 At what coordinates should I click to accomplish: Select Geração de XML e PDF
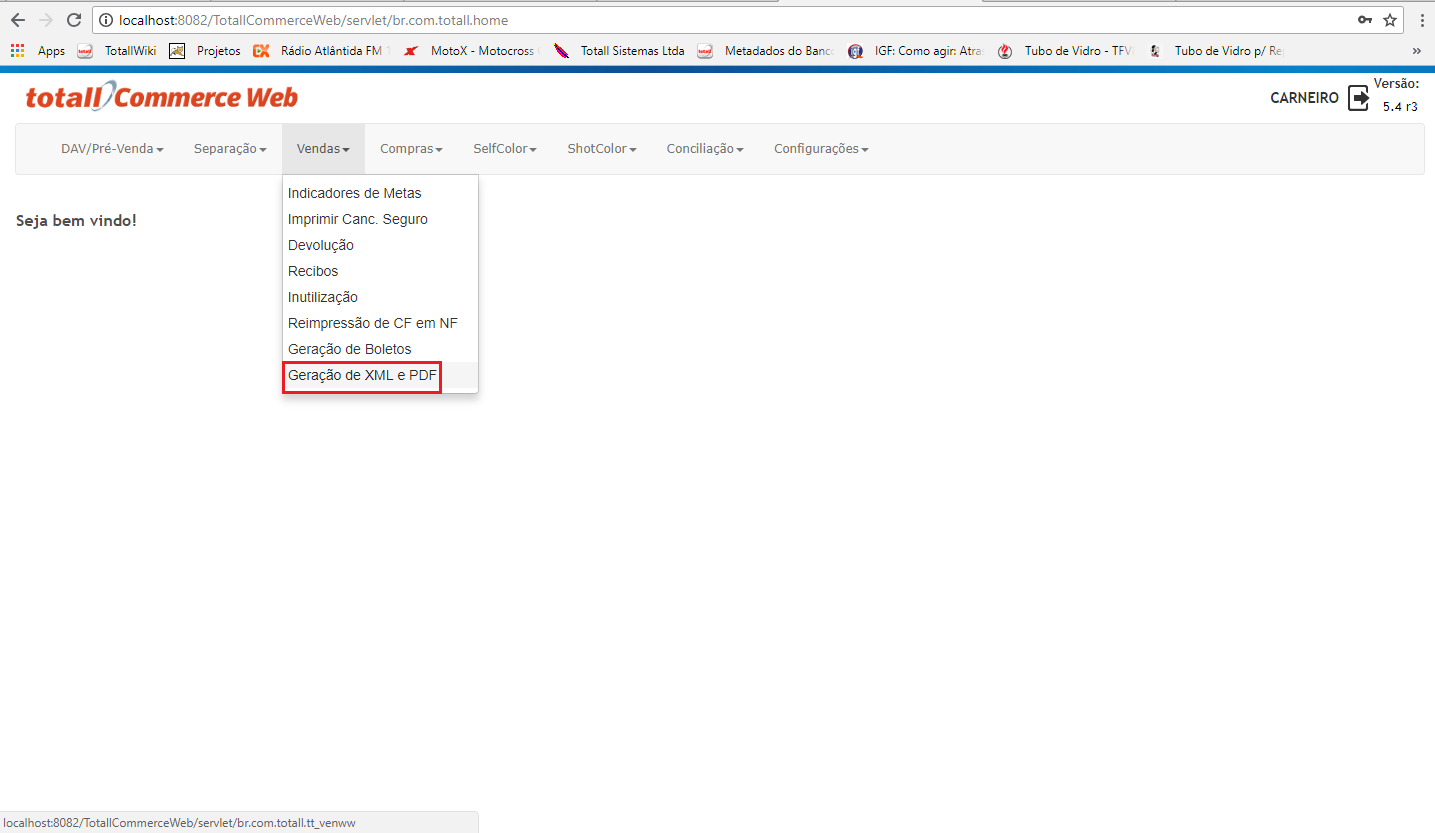(x=380, y=375)
